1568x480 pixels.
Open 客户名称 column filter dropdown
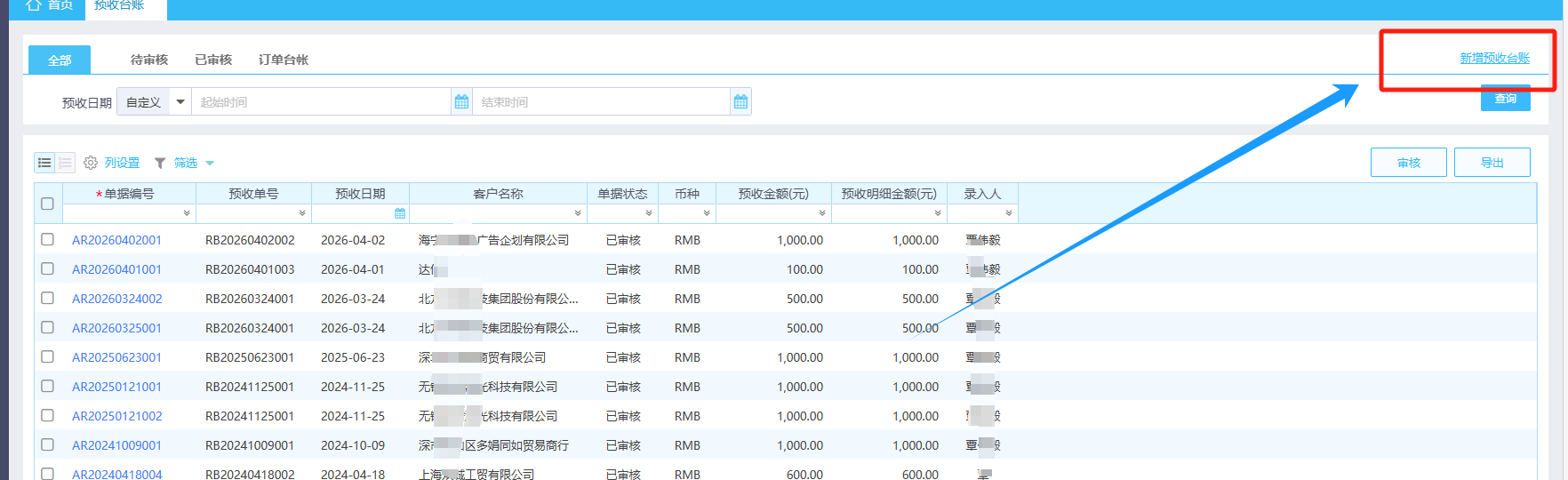click(578, 213)
